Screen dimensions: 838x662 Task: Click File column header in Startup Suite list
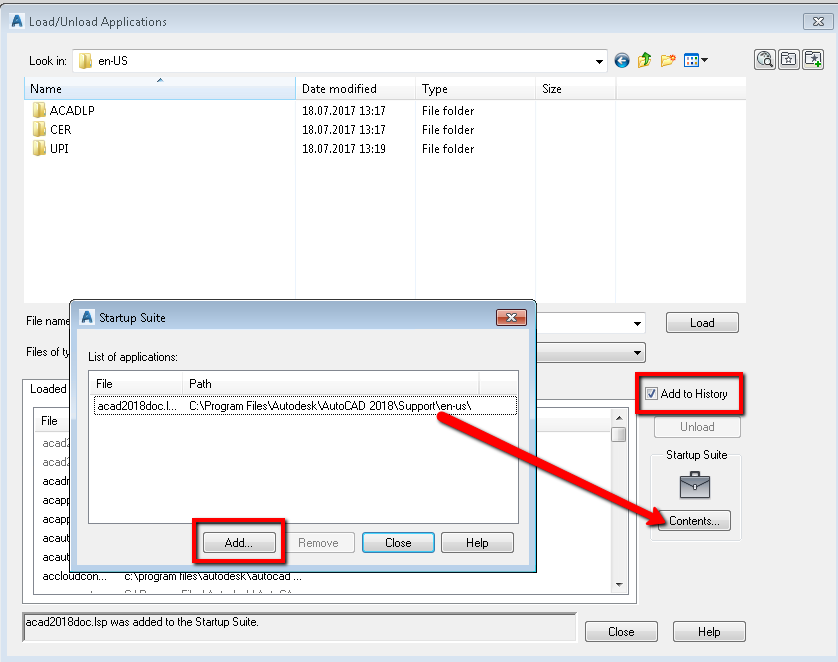click(136, 384)
